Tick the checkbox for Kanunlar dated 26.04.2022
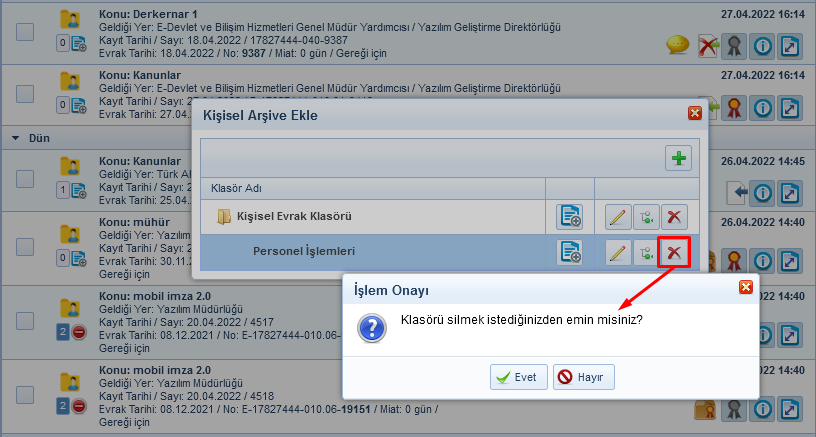This screenshot has width=816, height=437. (x=25, y=179)
